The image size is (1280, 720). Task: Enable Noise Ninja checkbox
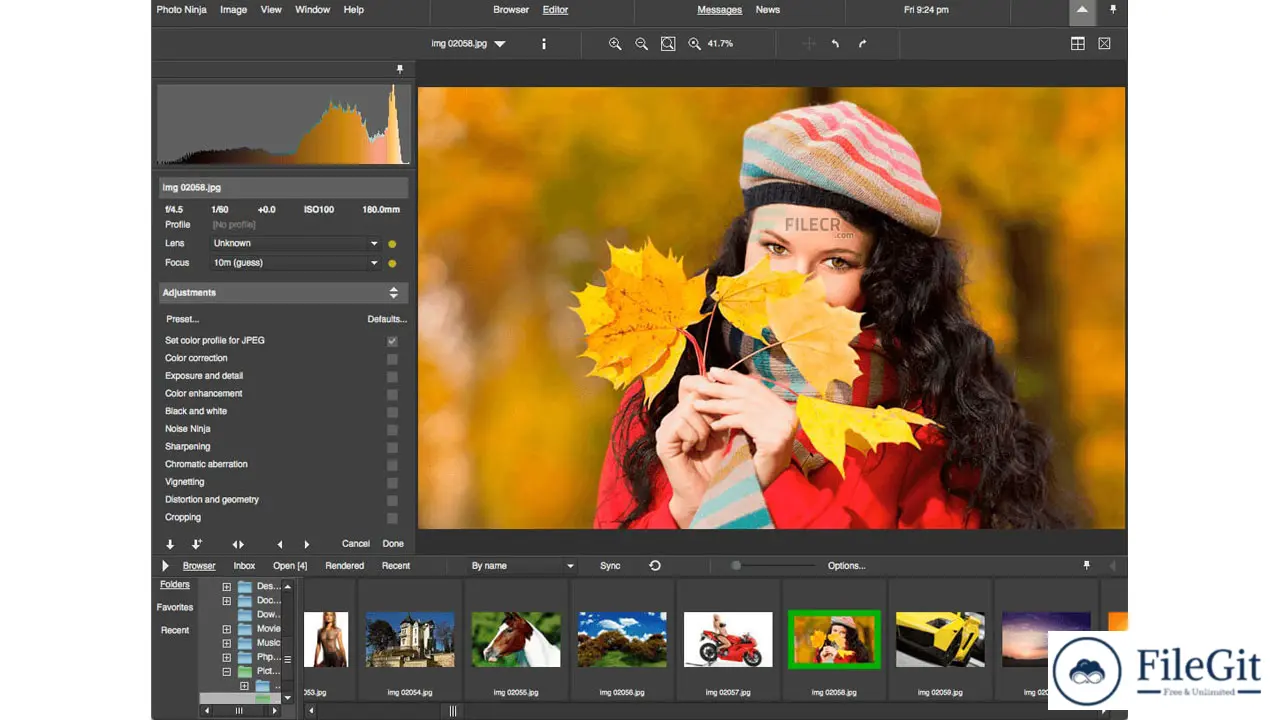[392, 430]
